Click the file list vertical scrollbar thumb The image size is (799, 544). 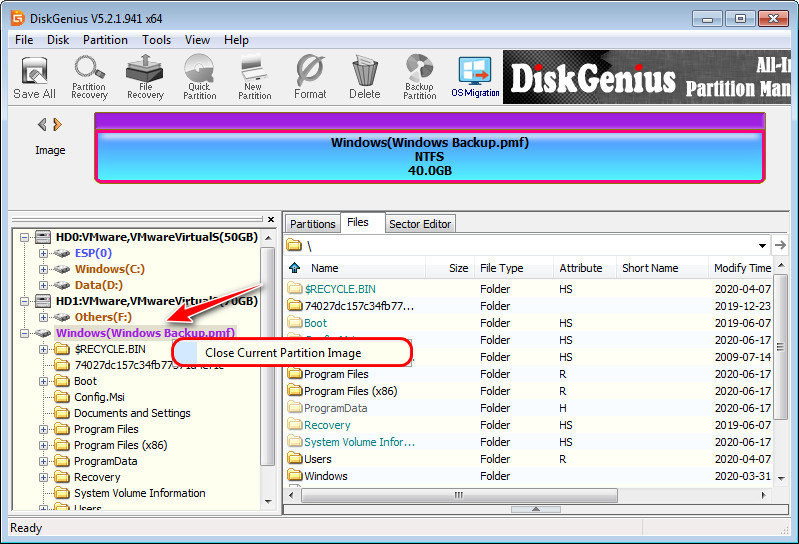(780, 346)
